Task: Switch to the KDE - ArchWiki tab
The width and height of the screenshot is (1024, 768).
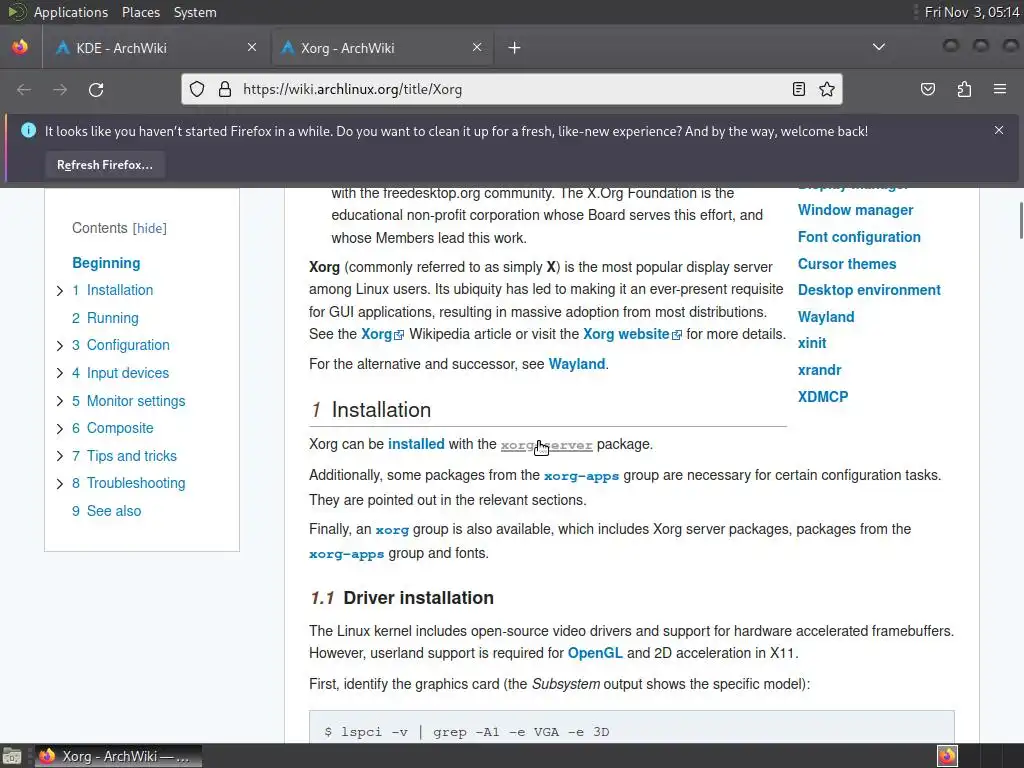Action: click(155, 47)
